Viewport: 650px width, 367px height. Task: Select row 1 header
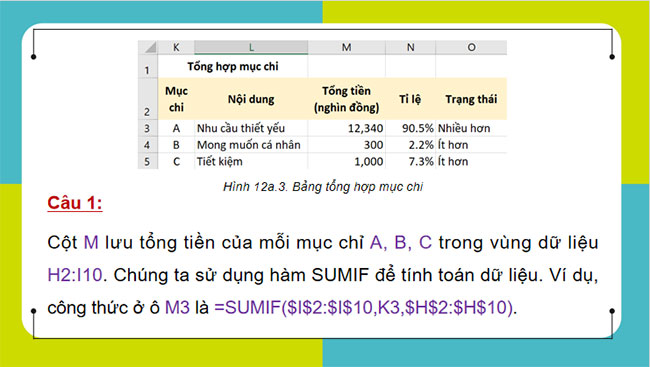[x=148, y=66]
